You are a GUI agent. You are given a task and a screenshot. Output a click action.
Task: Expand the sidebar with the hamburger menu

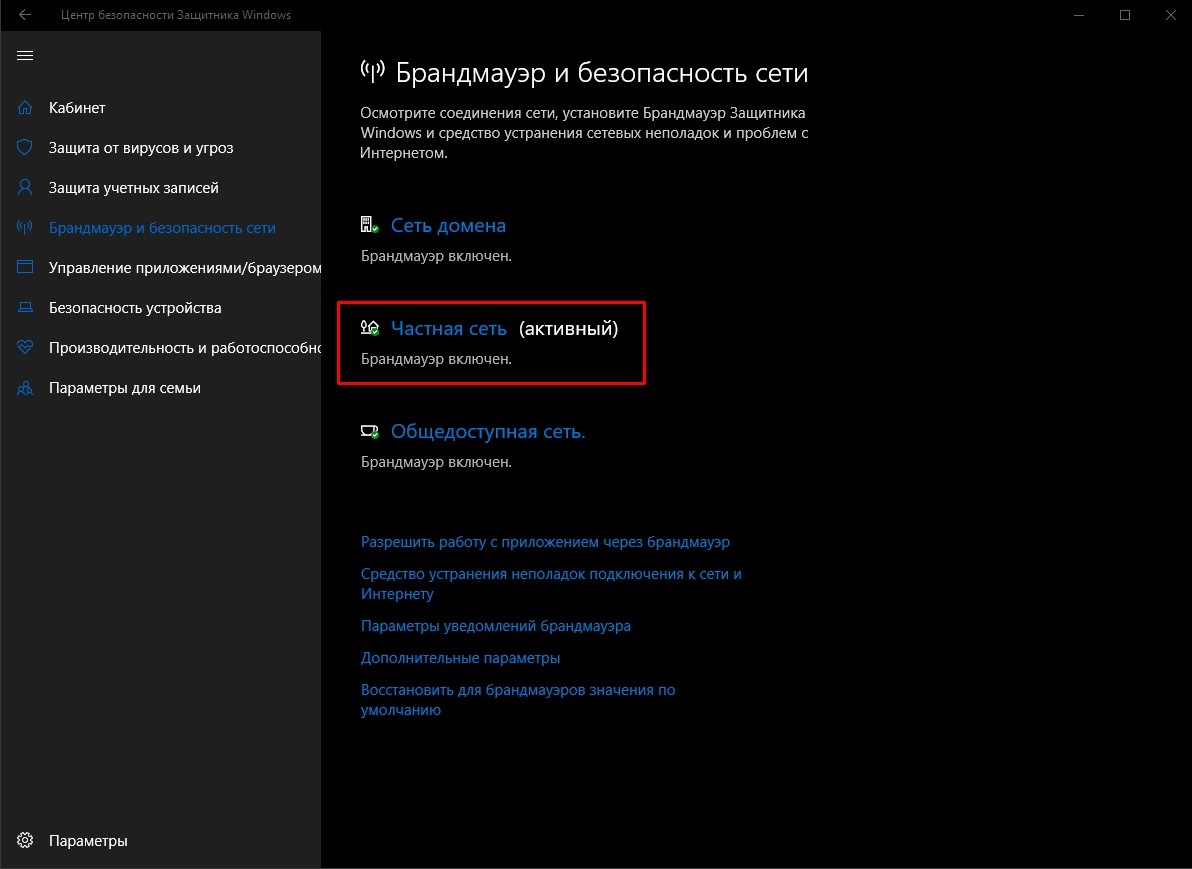[x=25, y=55]
